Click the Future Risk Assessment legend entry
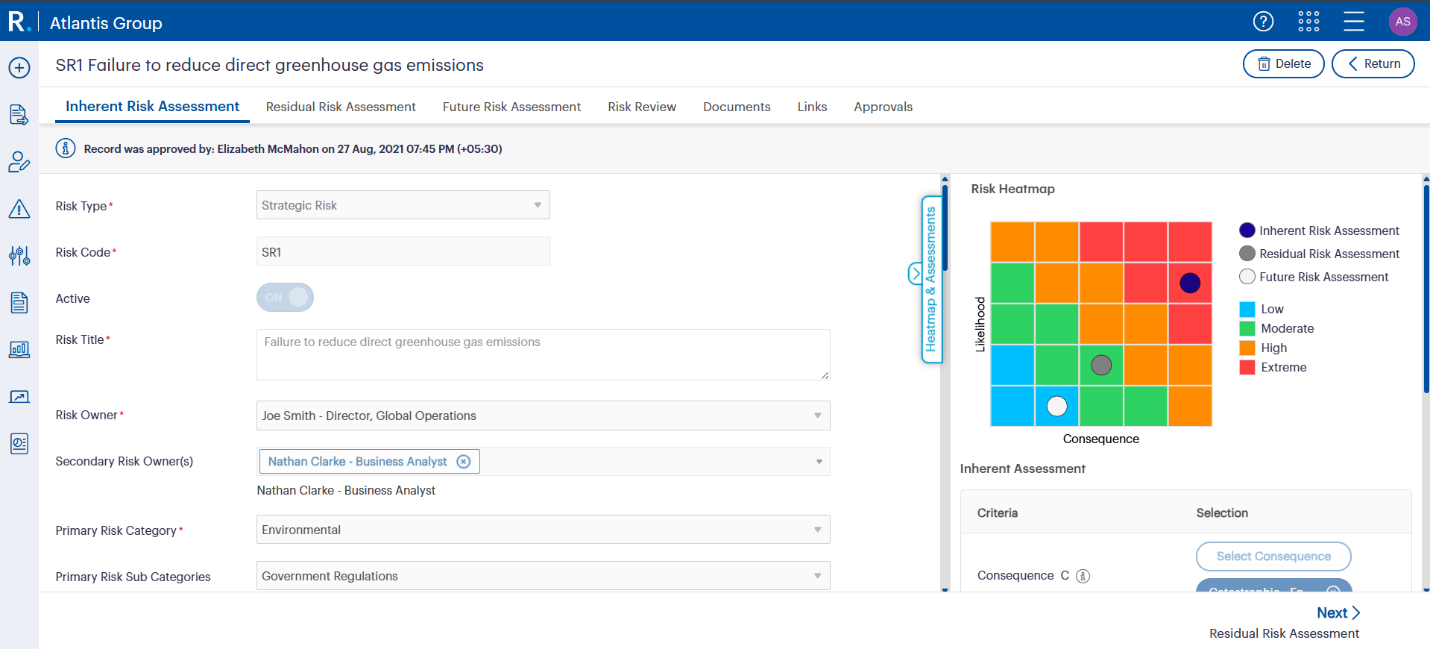Image resolution: width=1430 pixels, height=649 pixels. coord(1314,277)
